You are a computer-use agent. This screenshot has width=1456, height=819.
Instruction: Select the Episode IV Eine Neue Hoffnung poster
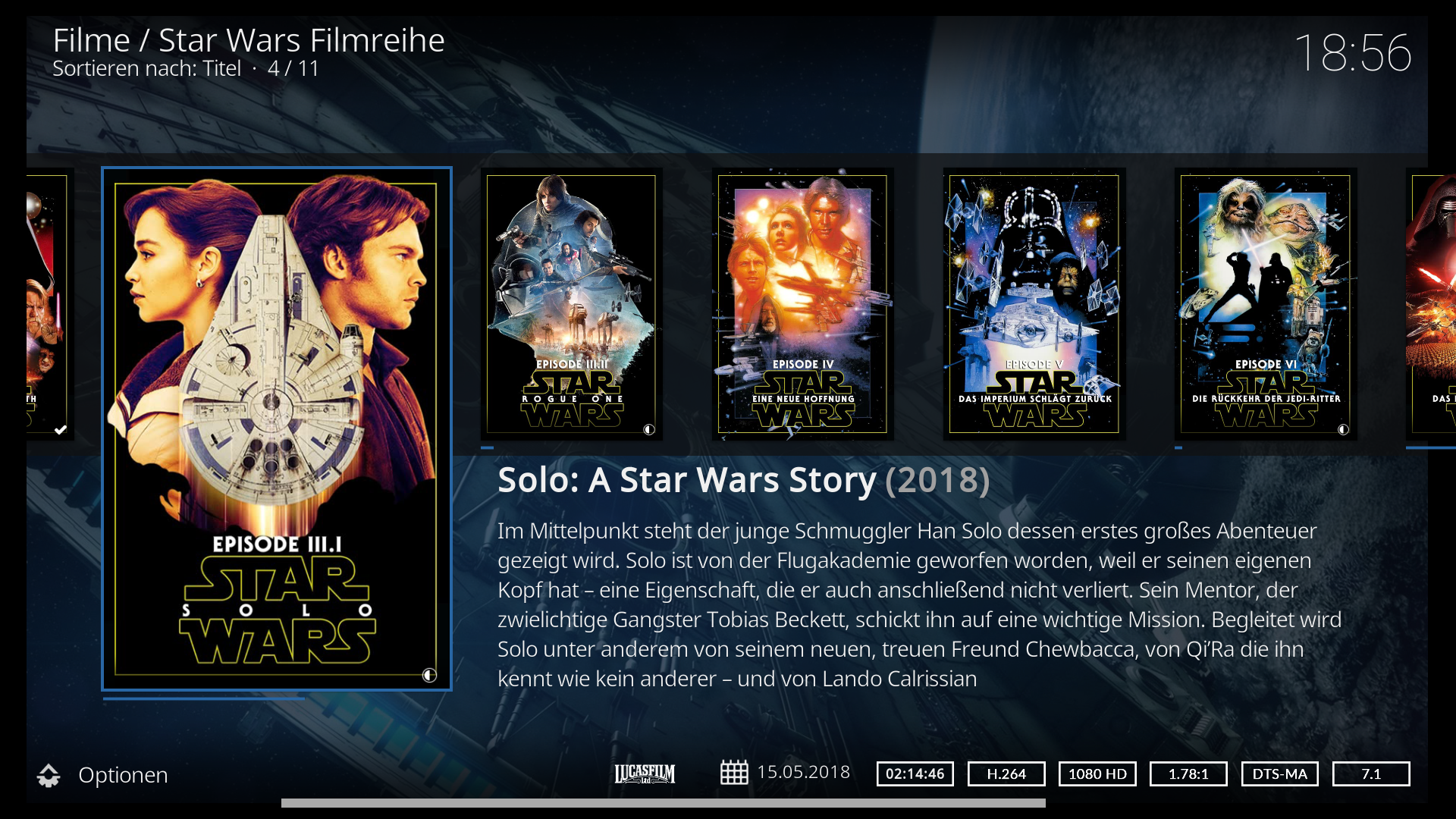802,304
